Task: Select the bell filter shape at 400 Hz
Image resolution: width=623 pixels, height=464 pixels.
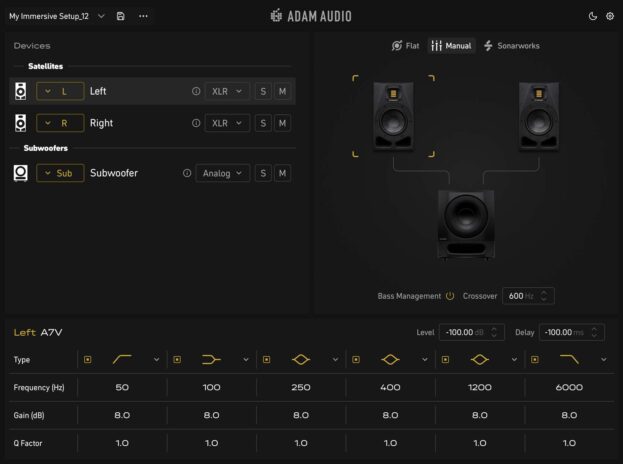Action: click(390, 360)
